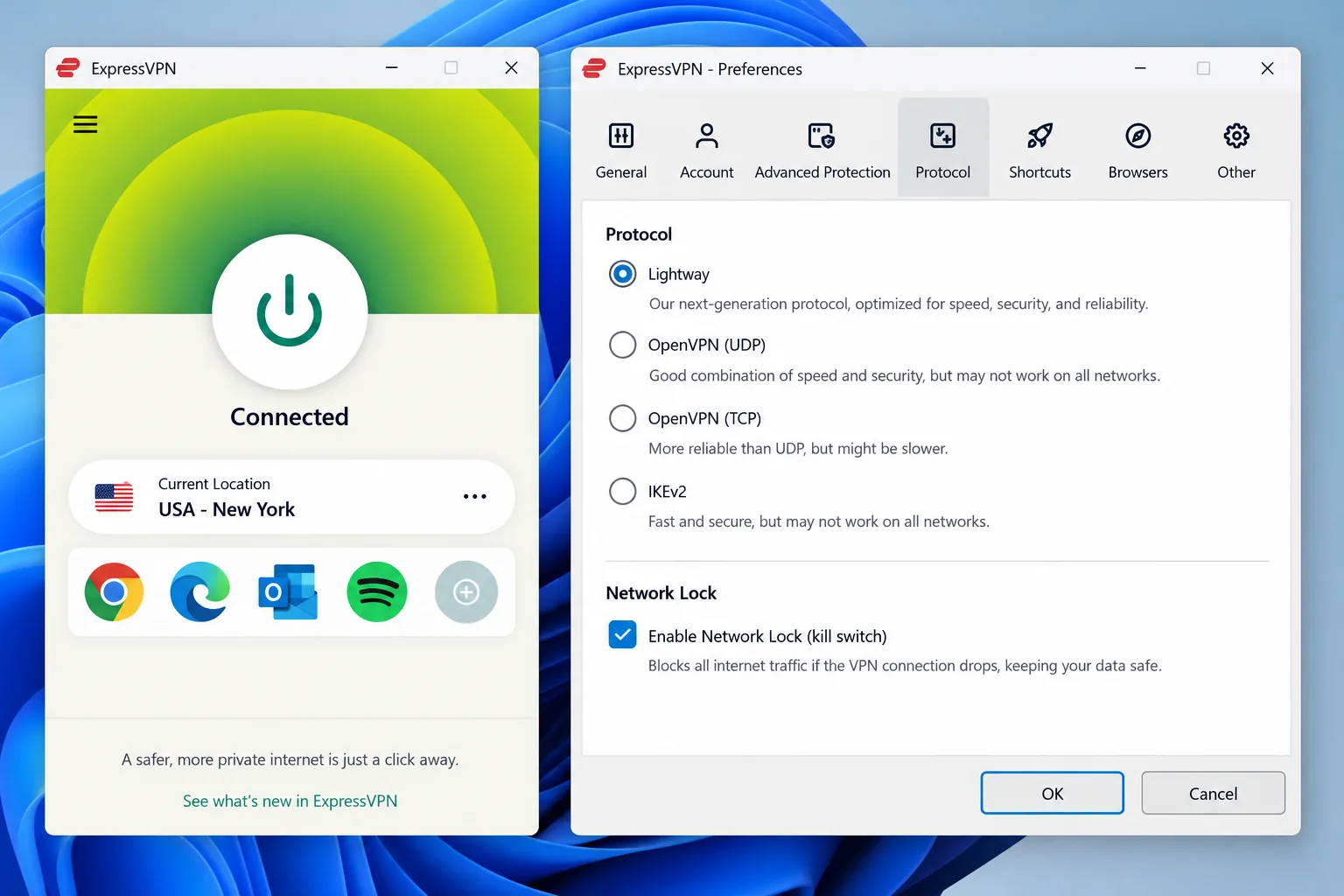Click the Lightway description text
Screen dimensions: 1344x896
899,304
